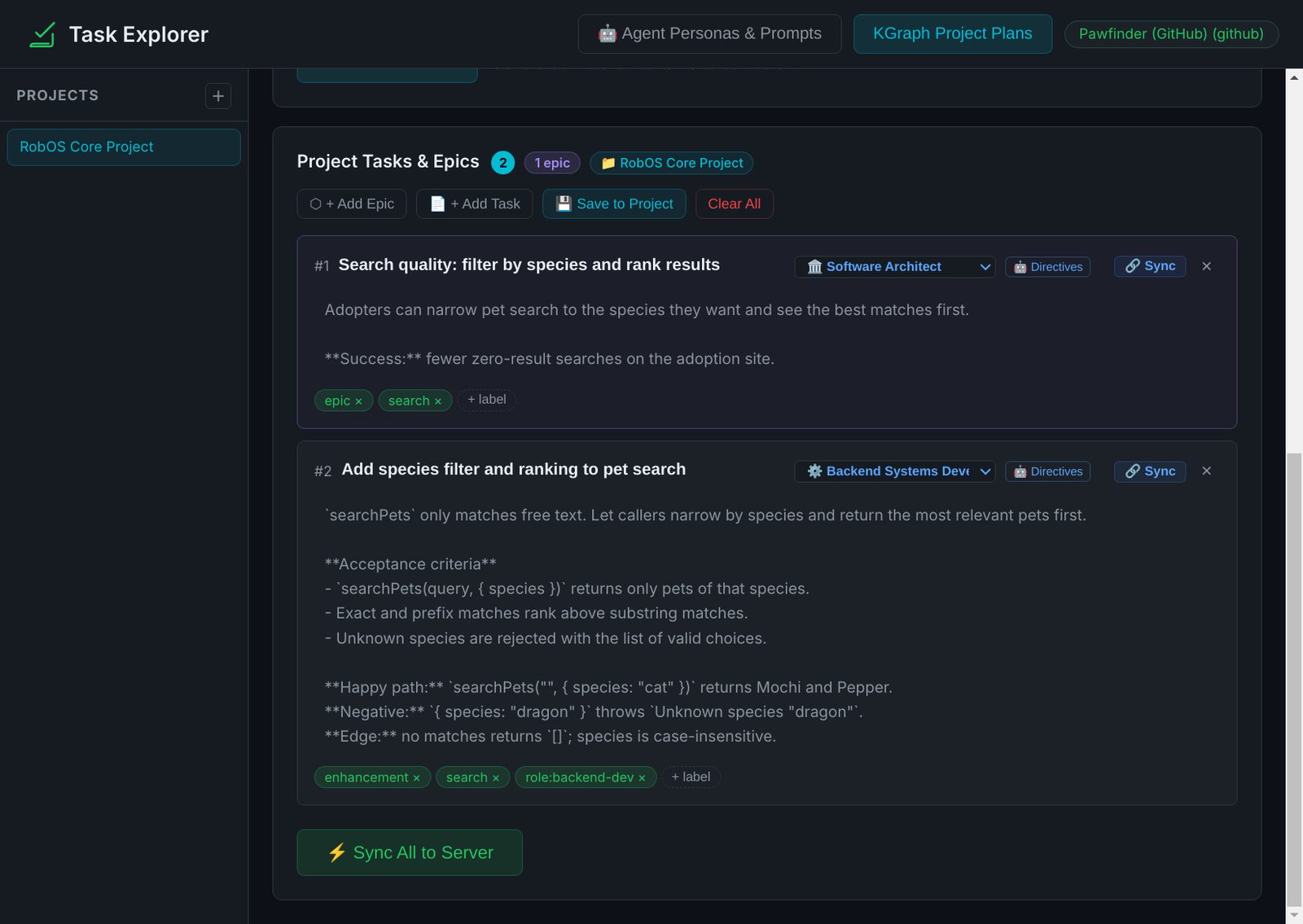Click the task count badge showing 2
The image size is (1303, 924).
(502, 163)
